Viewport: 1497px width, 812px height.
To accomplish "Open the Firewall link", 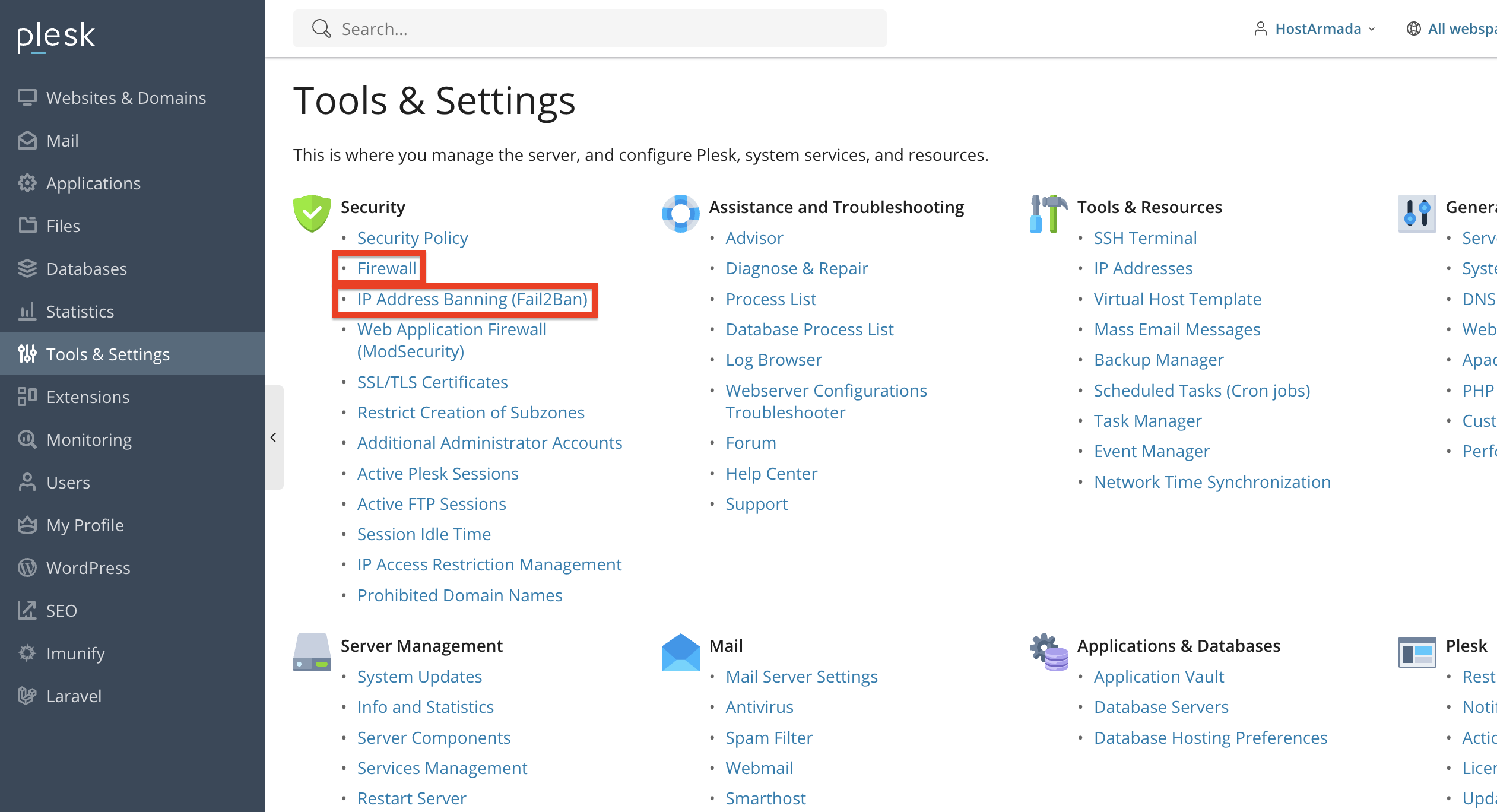I will click(386, 268).
